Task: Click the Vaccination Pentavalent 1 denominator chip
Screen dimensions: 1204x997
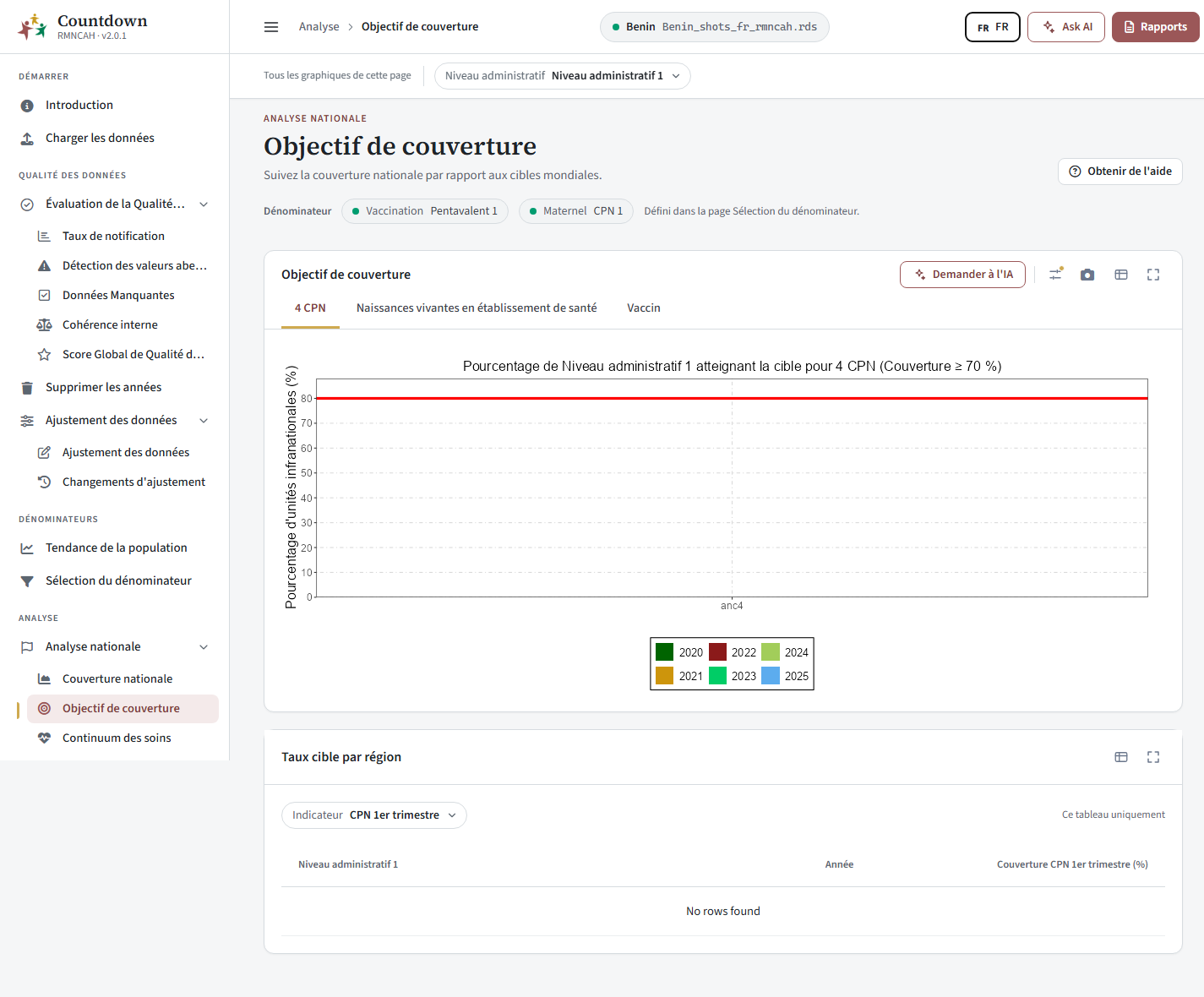Action: [x=425, y=211]
